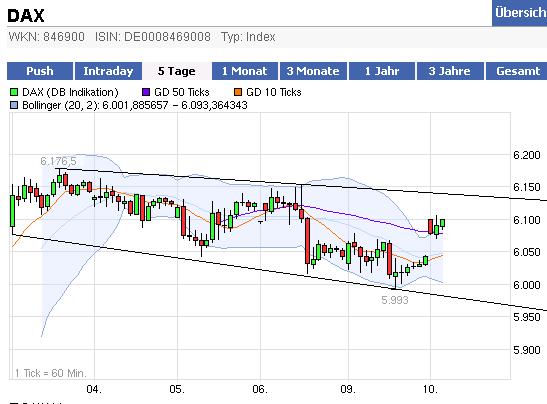Switch to the Intraday tab
This screenshot has width=547, height=404.
[x=108, y=71]
